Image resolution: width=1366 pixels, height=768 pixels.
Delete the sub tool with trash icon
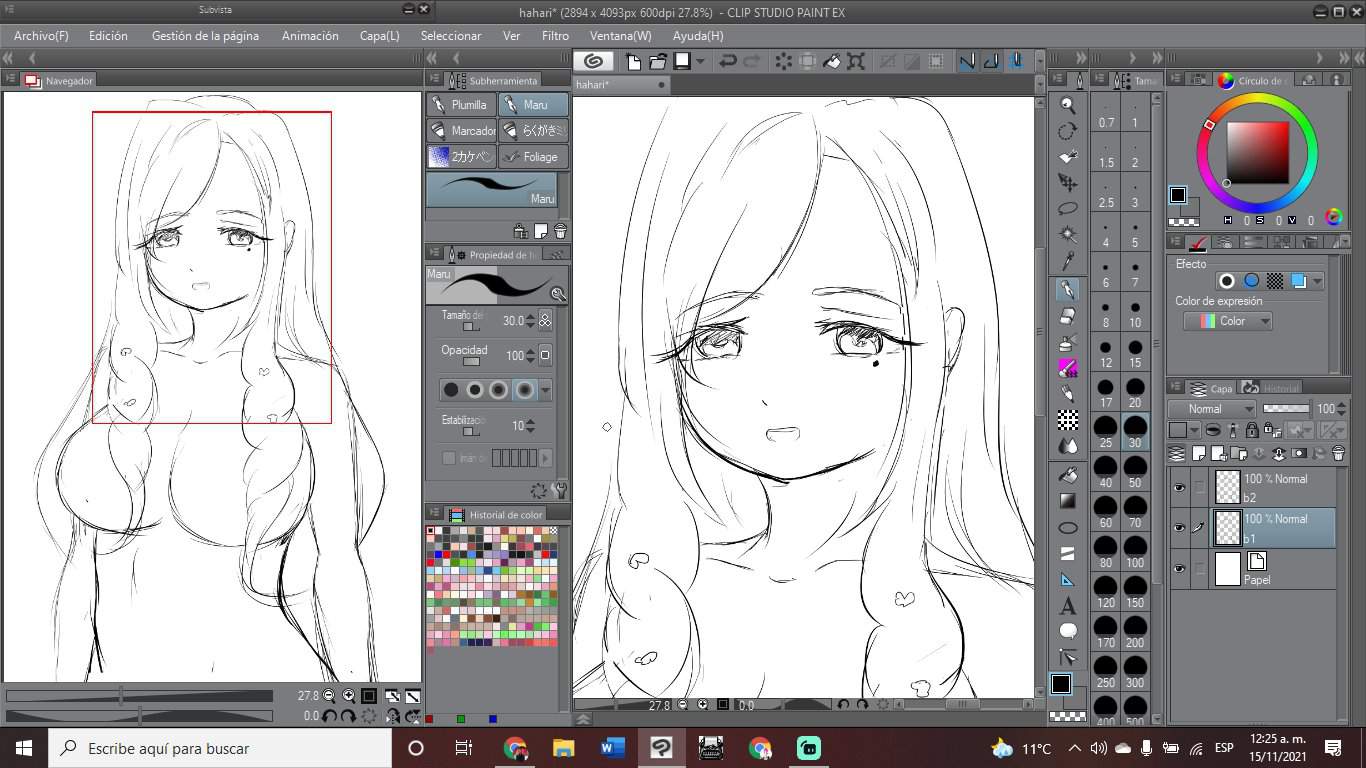point(560,231)
